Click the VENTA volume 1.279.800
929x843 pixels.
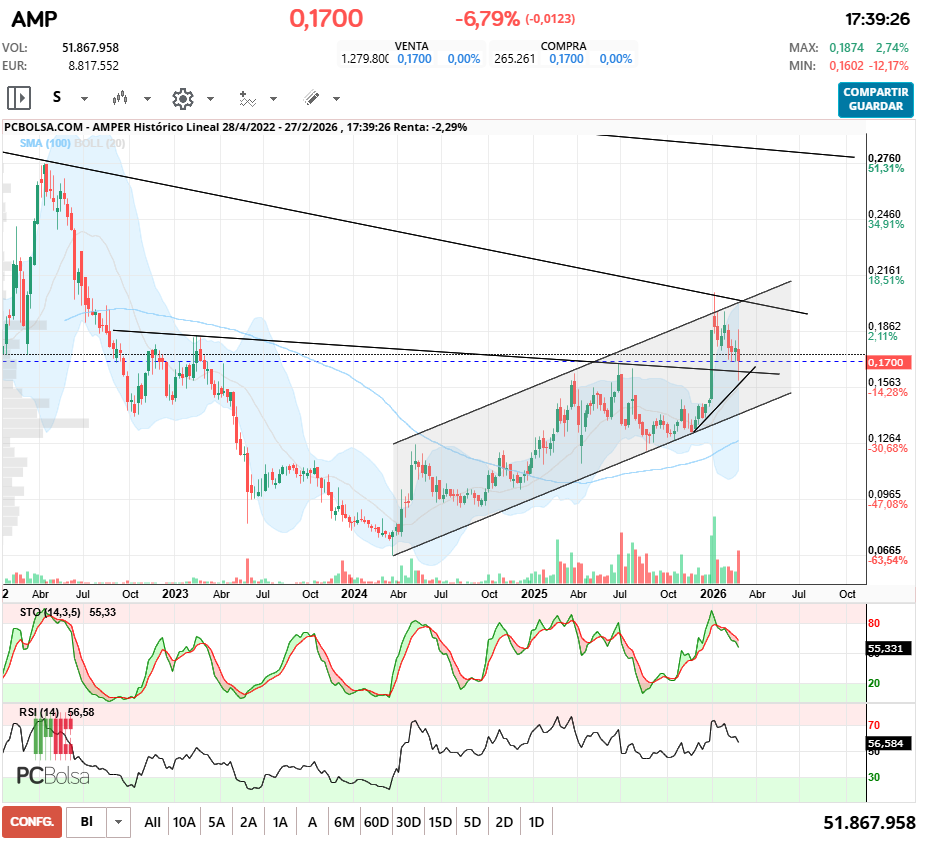coord(364,59)
